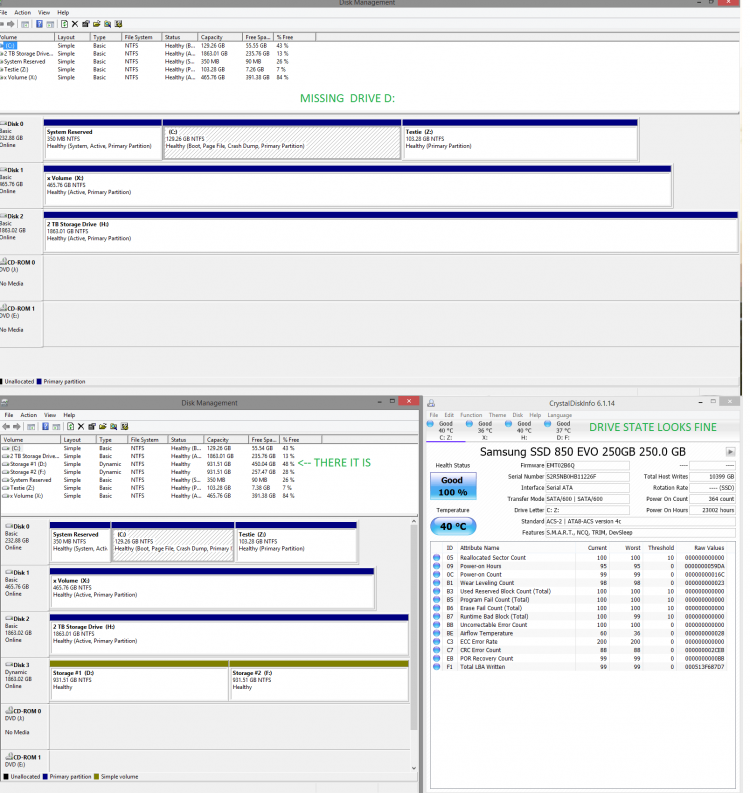Click Explore magnifier icon in lower Disk Management toolbar
The height and width of the screenshot is (793, 750).
tap(113, 426)
